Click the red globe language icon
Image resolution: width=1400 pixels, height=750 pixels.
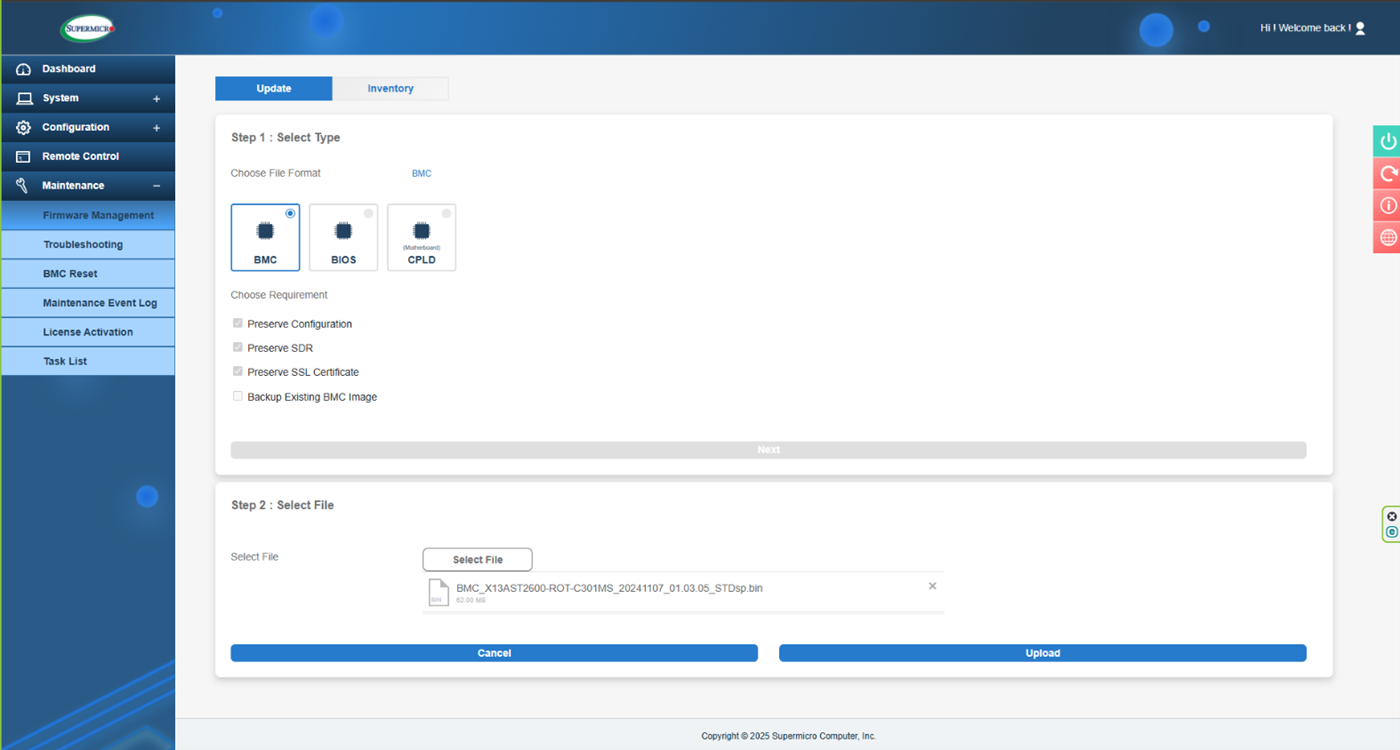coord(1388,238)
